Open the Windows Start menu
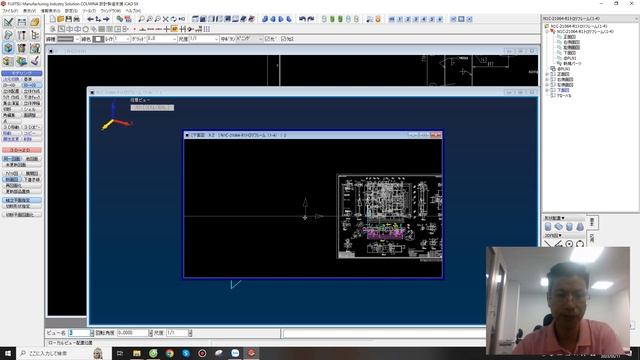The width and height of the screenshot is (640, 360). click(7, 353)
